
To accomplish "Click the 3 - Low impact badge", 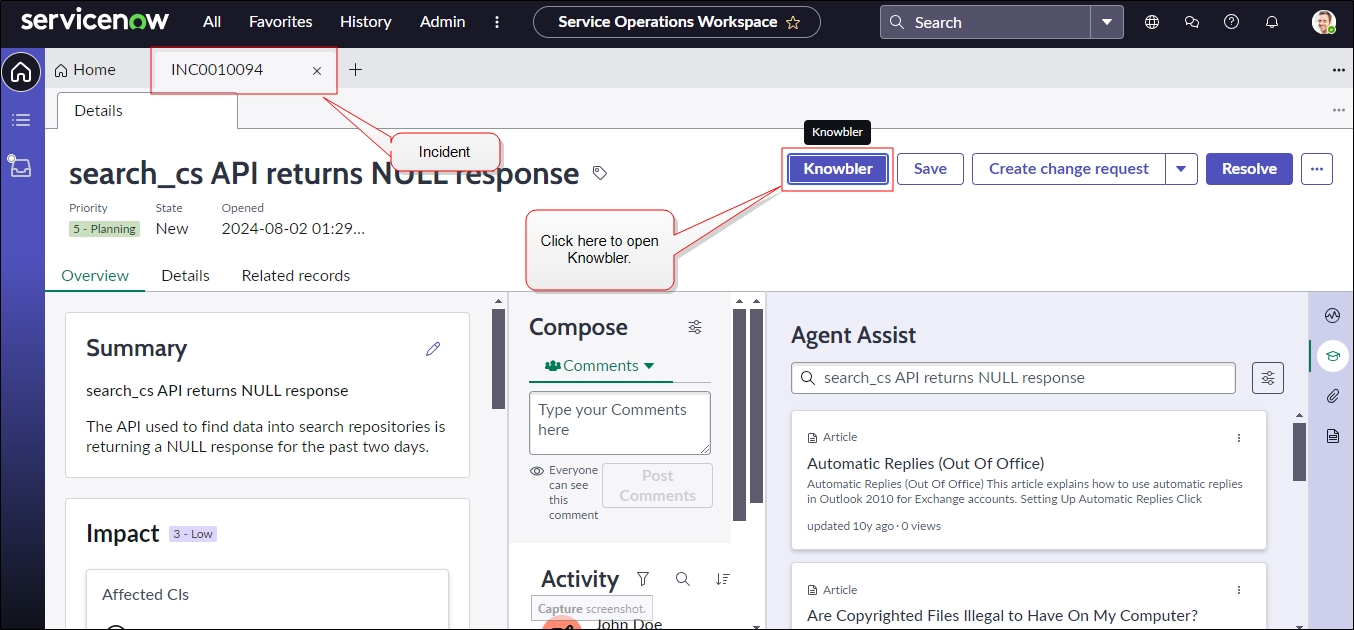I will tap(193, 534).
